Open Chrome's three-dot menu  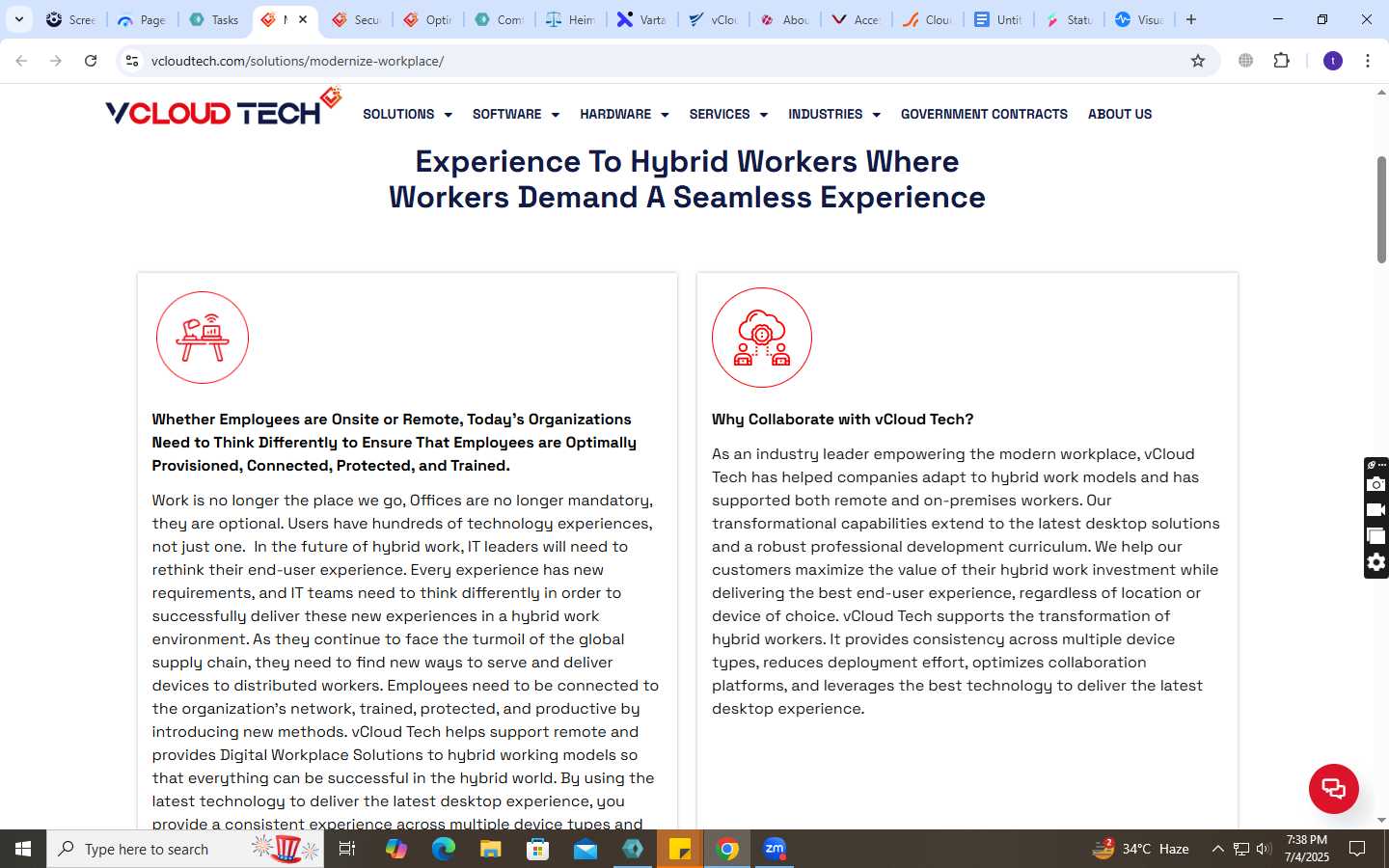(1368, 61)
